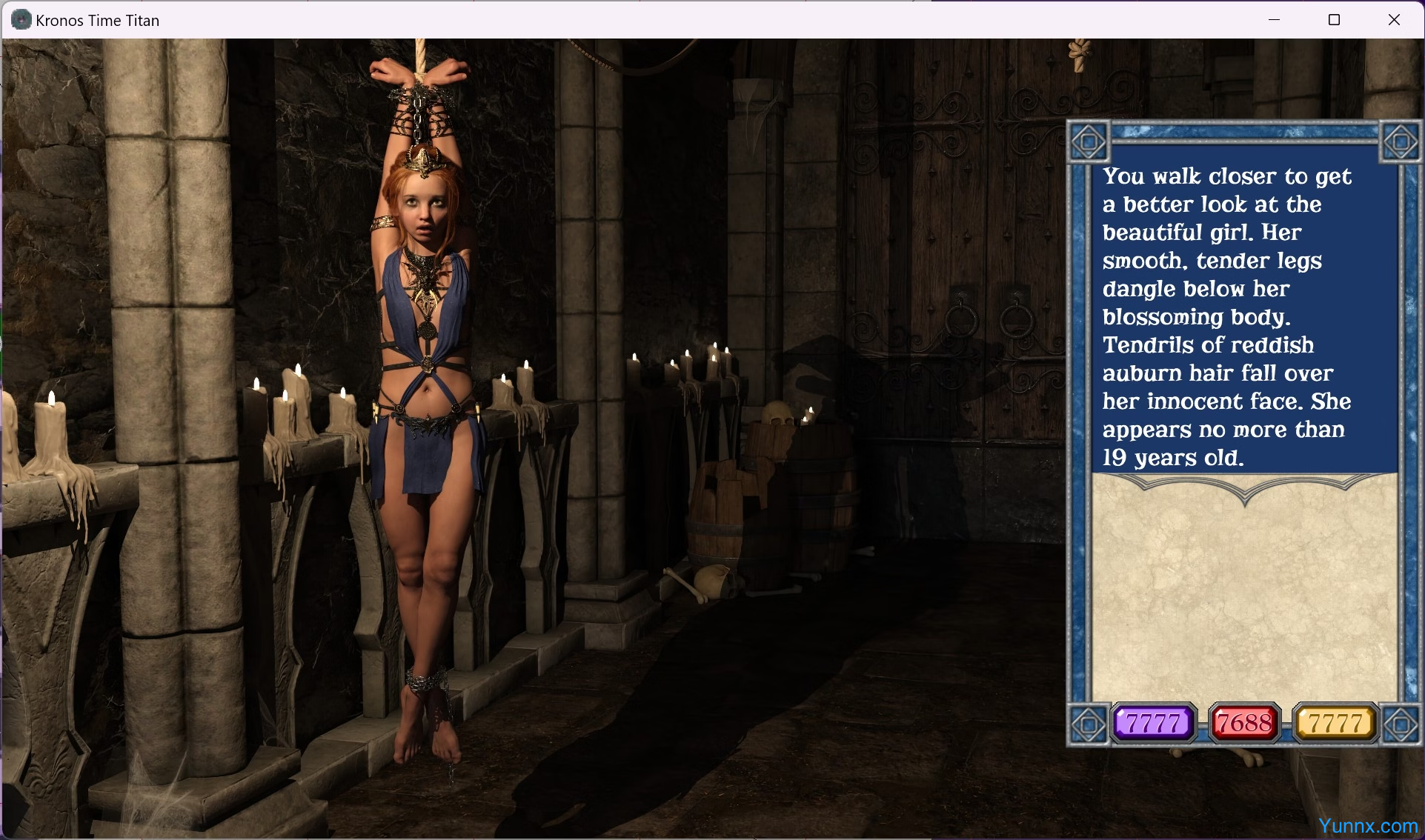Screen dimensions: 1425x840
Task: Click the yellow 7777 gem counter
Action: coord(1335,723)
